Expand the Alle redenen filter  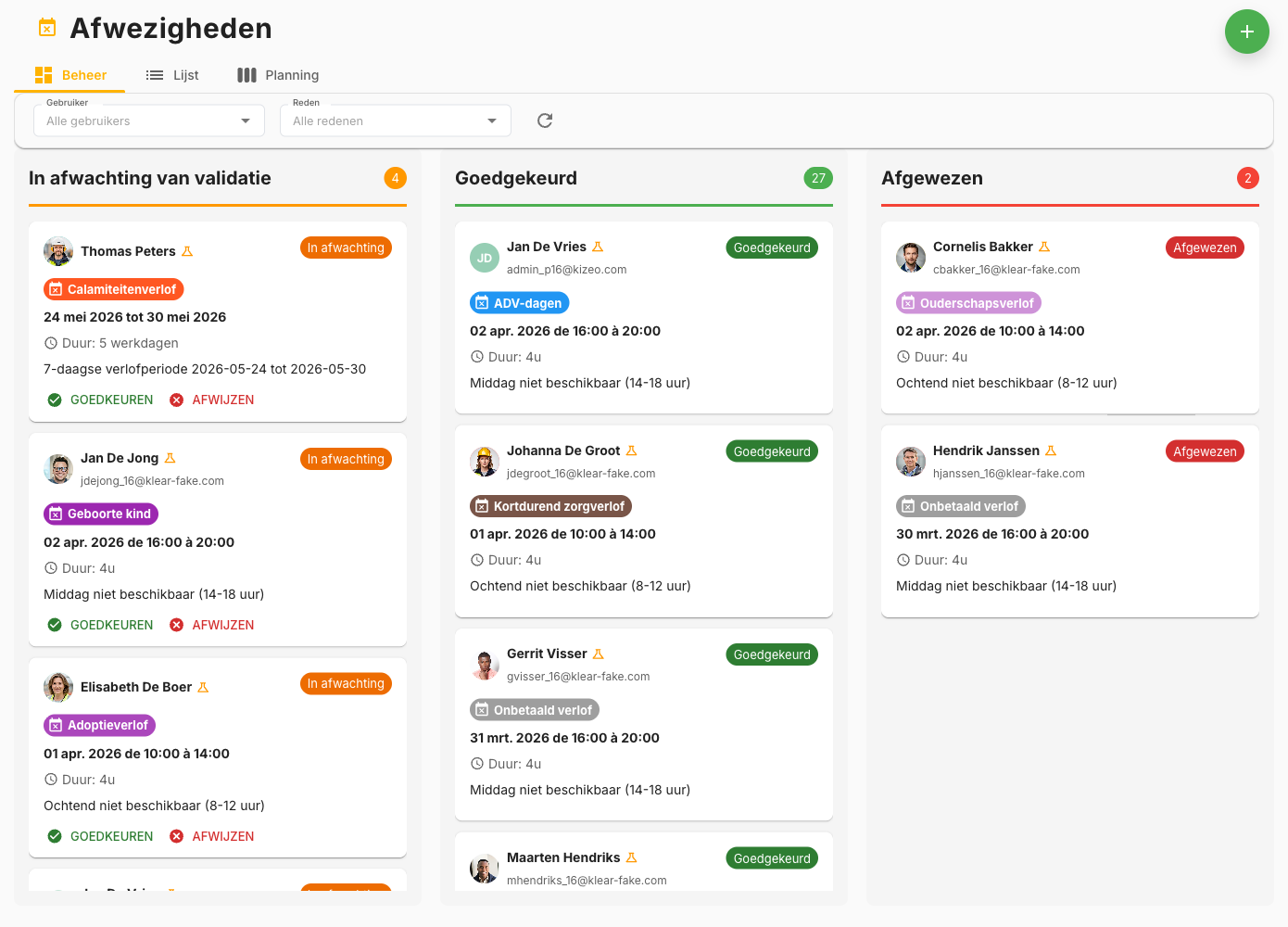(x=395, y=121)
